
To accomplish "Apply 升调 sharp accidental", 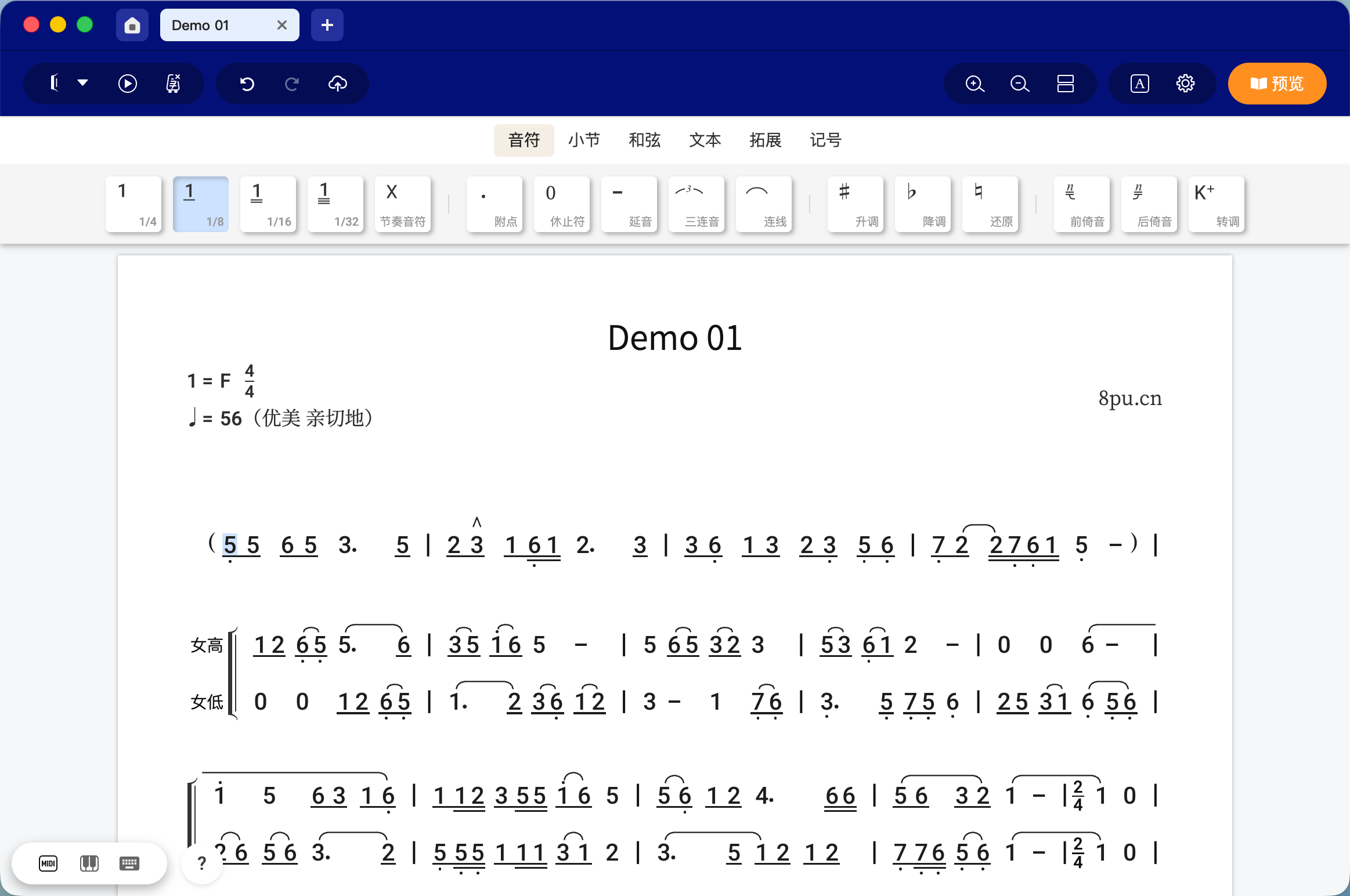I will [856, 204].
